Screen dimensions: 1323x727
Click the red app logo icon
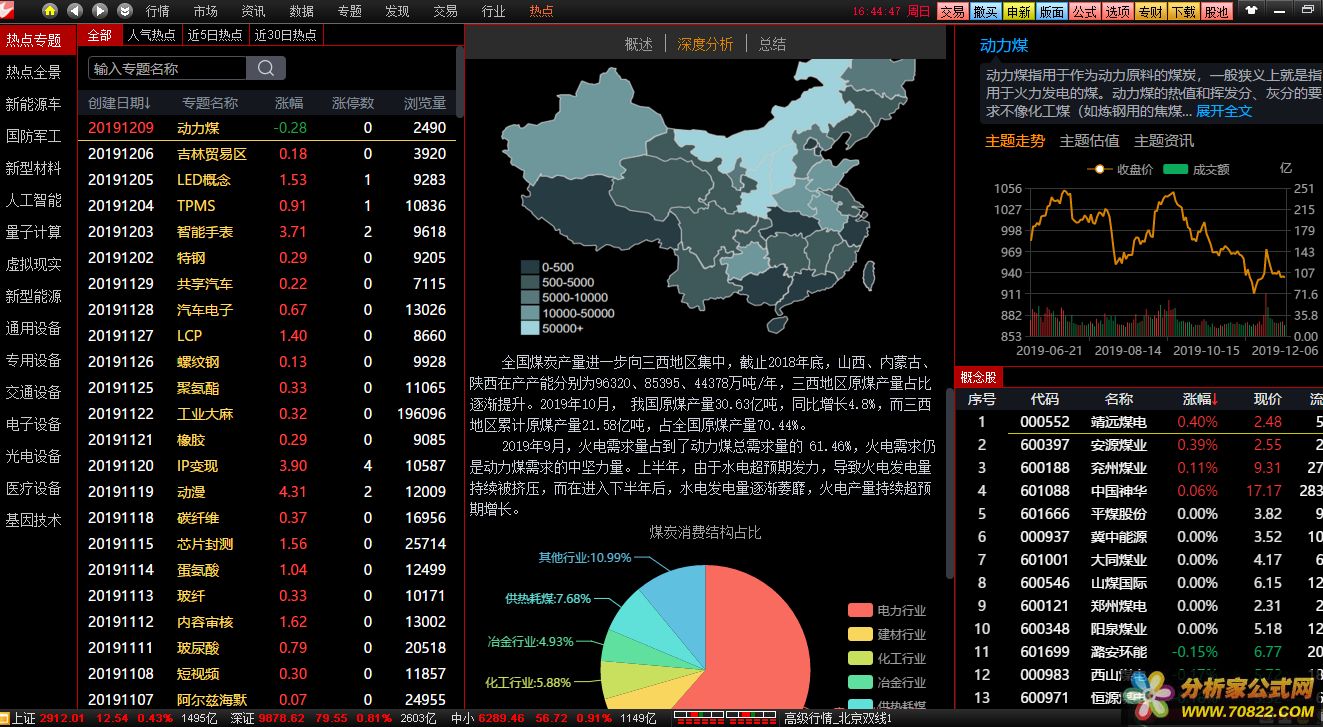coord(8,9)
